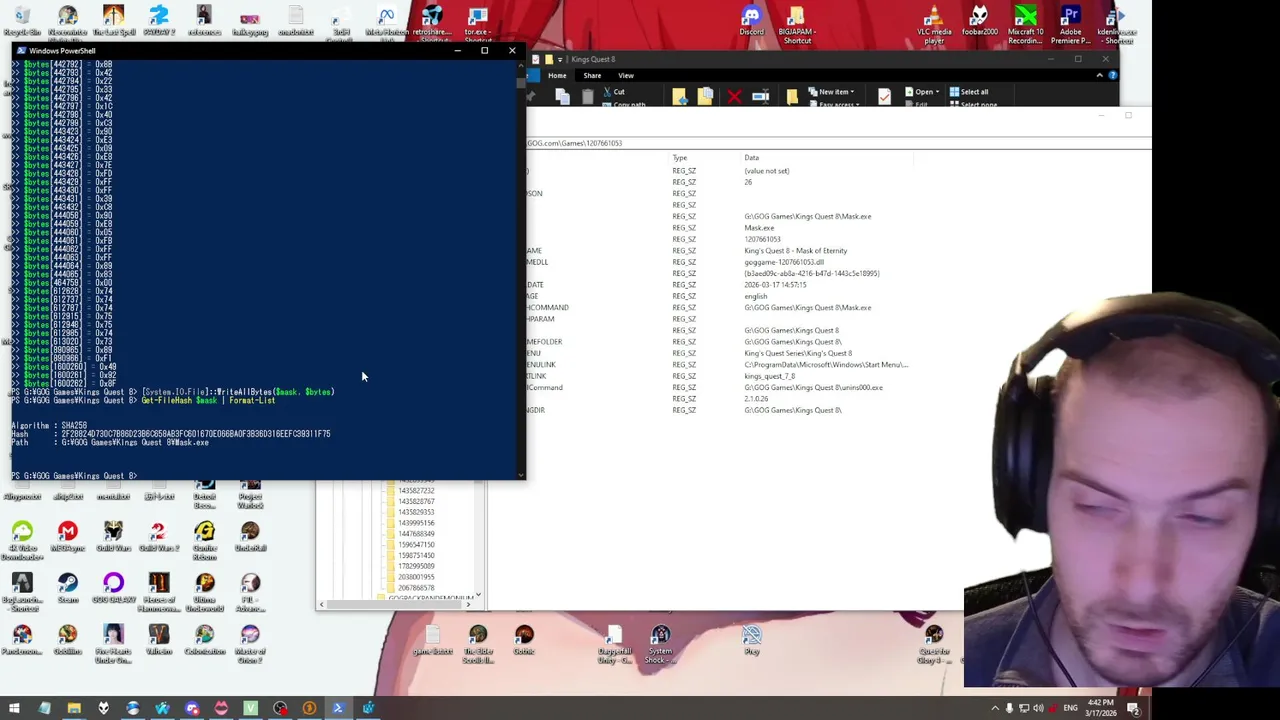Select the 2.1.0.26 version value
This screenshot has height=720, width=1280.
tap(757, 399)
